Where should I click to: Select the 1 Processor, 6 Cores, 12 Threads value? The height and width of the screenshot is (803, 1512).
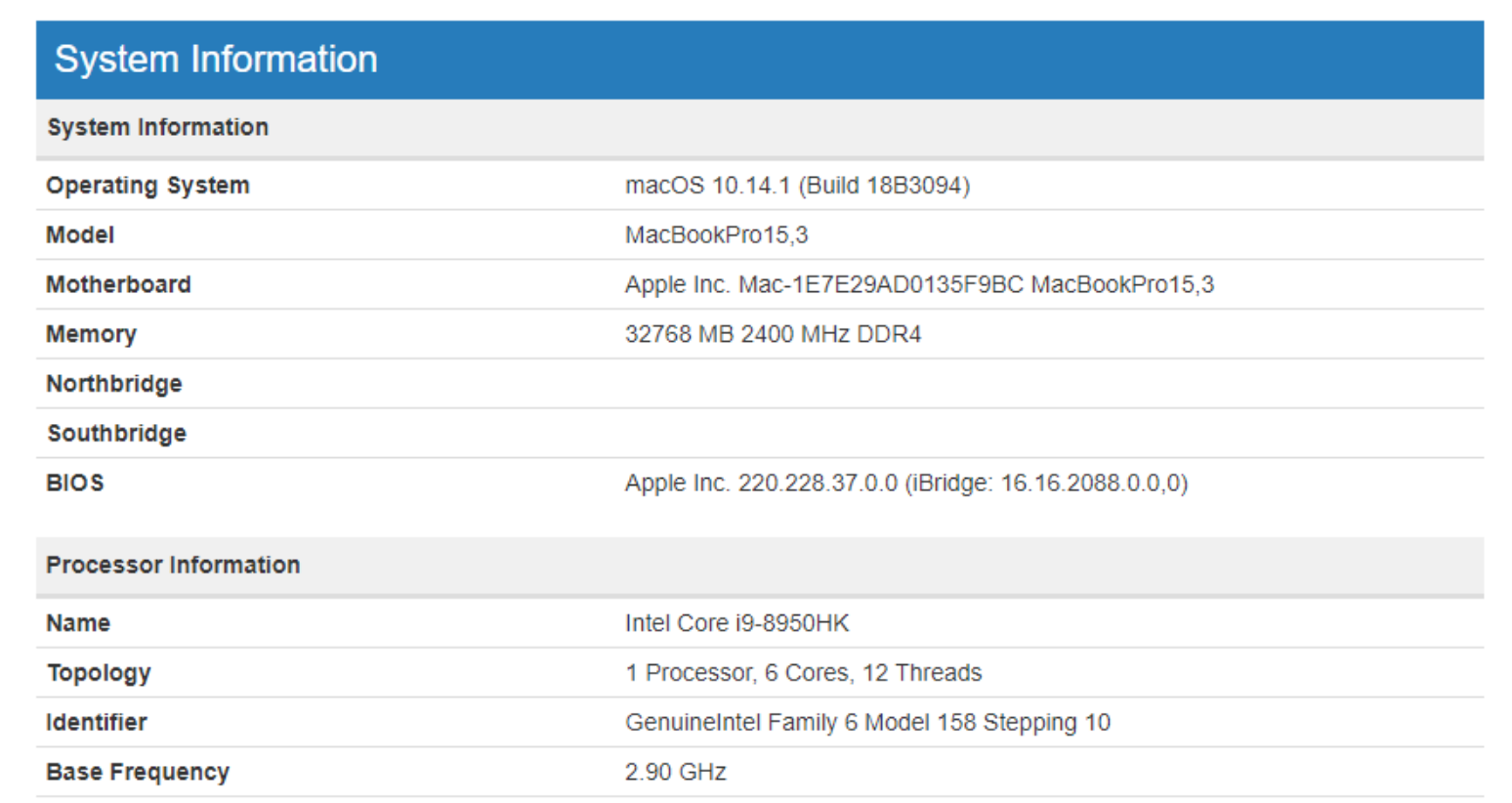pos(803,673)
